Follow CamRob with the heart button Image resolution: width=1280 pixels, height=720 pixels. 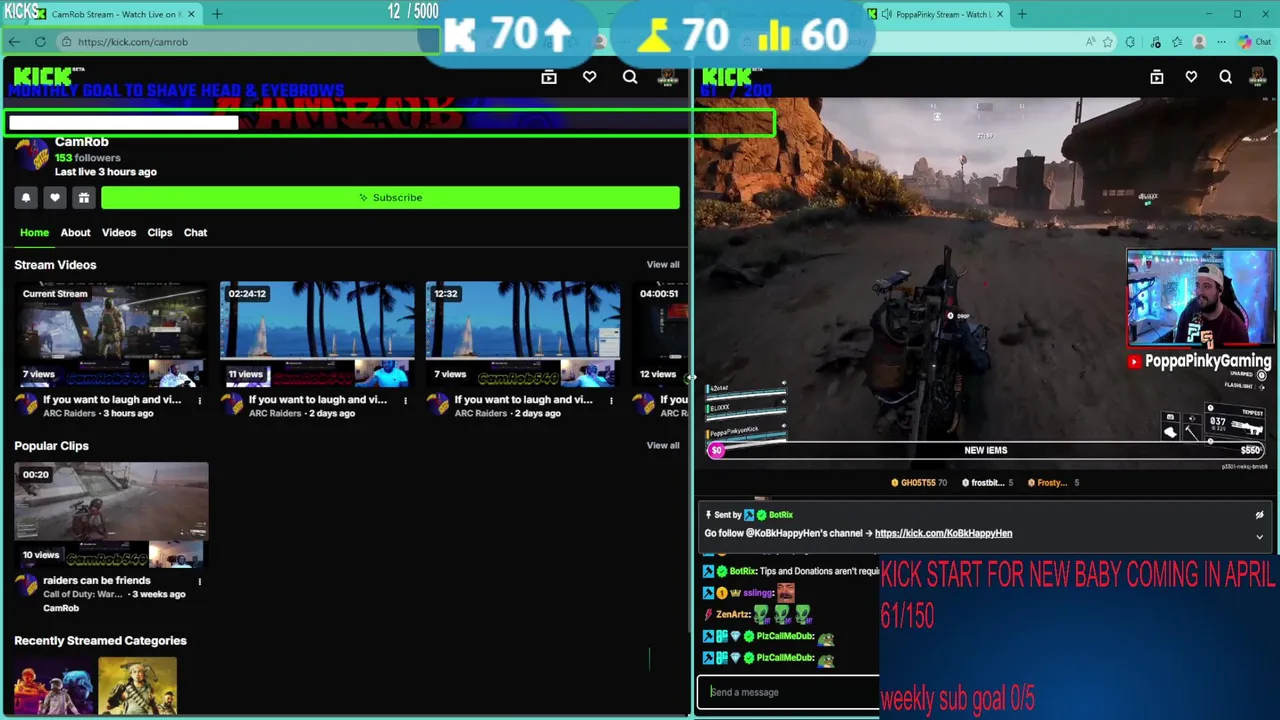(55, 198)
